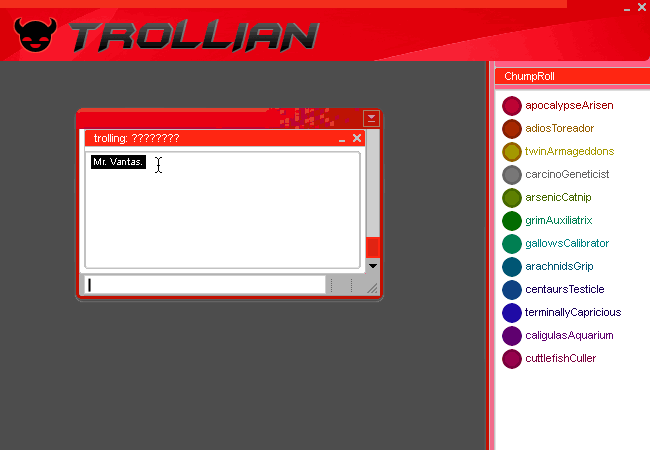
Task: Click apocalypseArisen's maroon avatar circle
Action: tap(512, 105)
